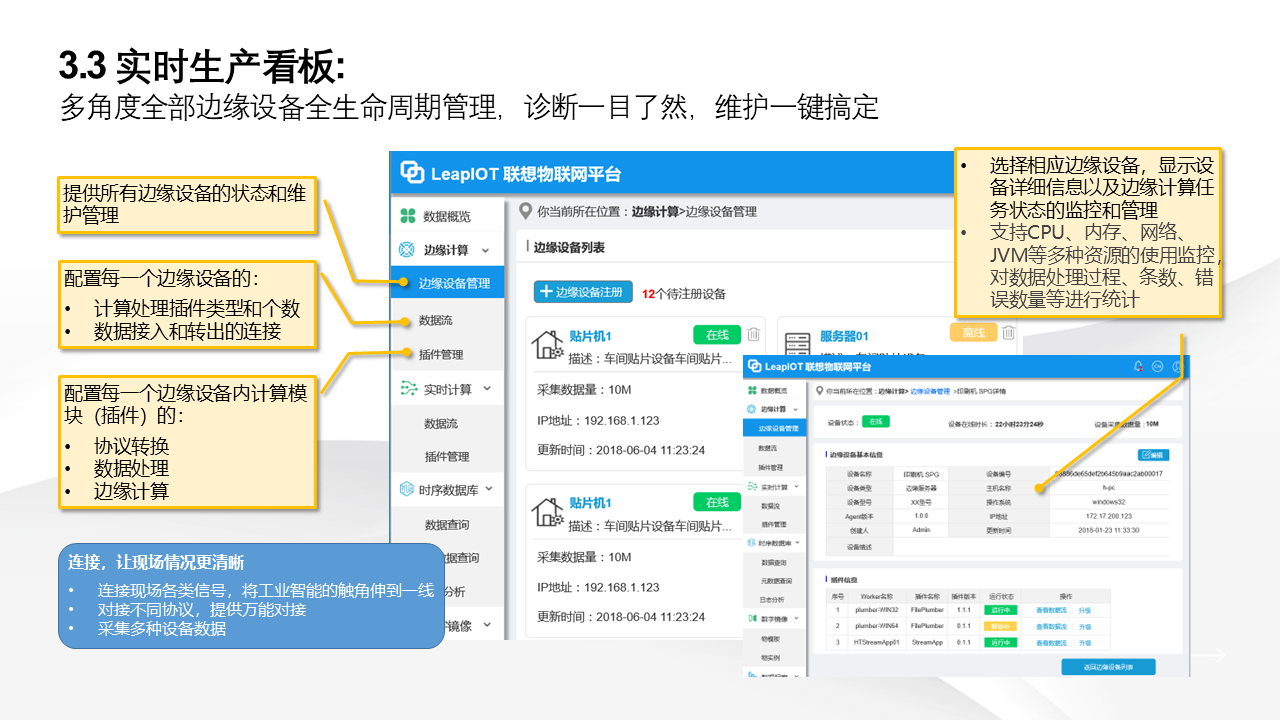This screenshot has height=720, width=1280.
Task: Click the LeapIOT logo in device list window
Action: click(x=412, y=173)
